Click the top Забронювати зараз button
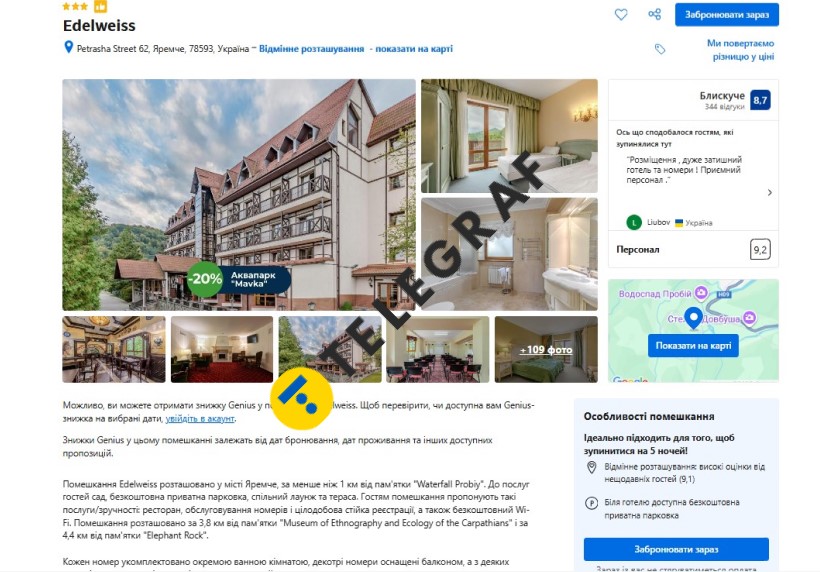 726,15
